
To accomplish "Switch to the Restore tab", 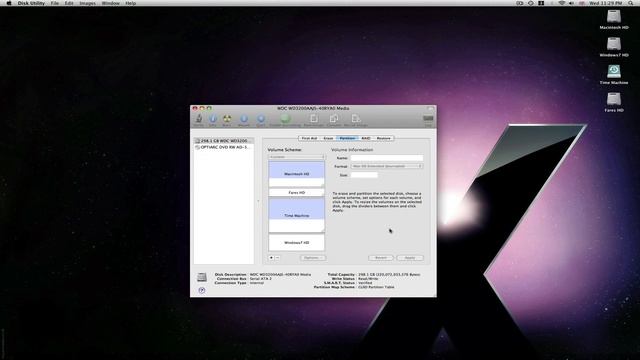I will pos(383,138).
